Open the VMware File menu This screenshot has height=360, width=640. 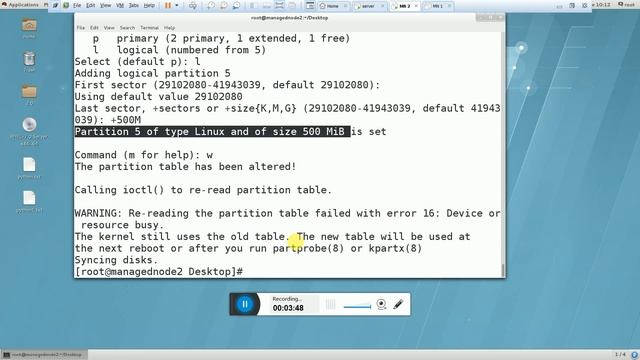coord(77,5)
